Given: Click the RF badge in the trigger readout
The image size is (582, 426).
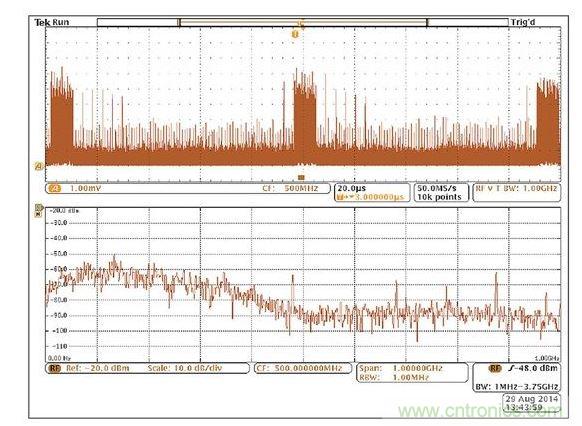Looking at the screenshot, I should [x=494, y=368].
